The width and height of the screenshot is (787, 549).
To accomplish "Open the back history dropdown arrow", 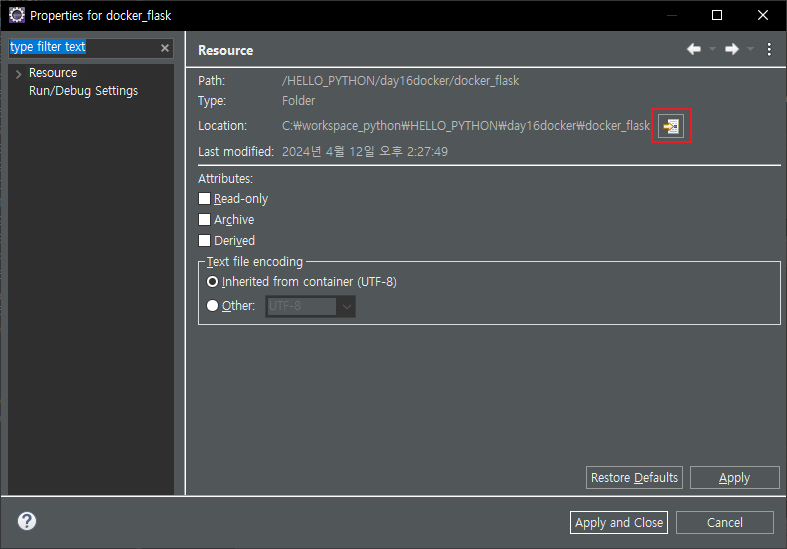I will (x=712, y=49).
